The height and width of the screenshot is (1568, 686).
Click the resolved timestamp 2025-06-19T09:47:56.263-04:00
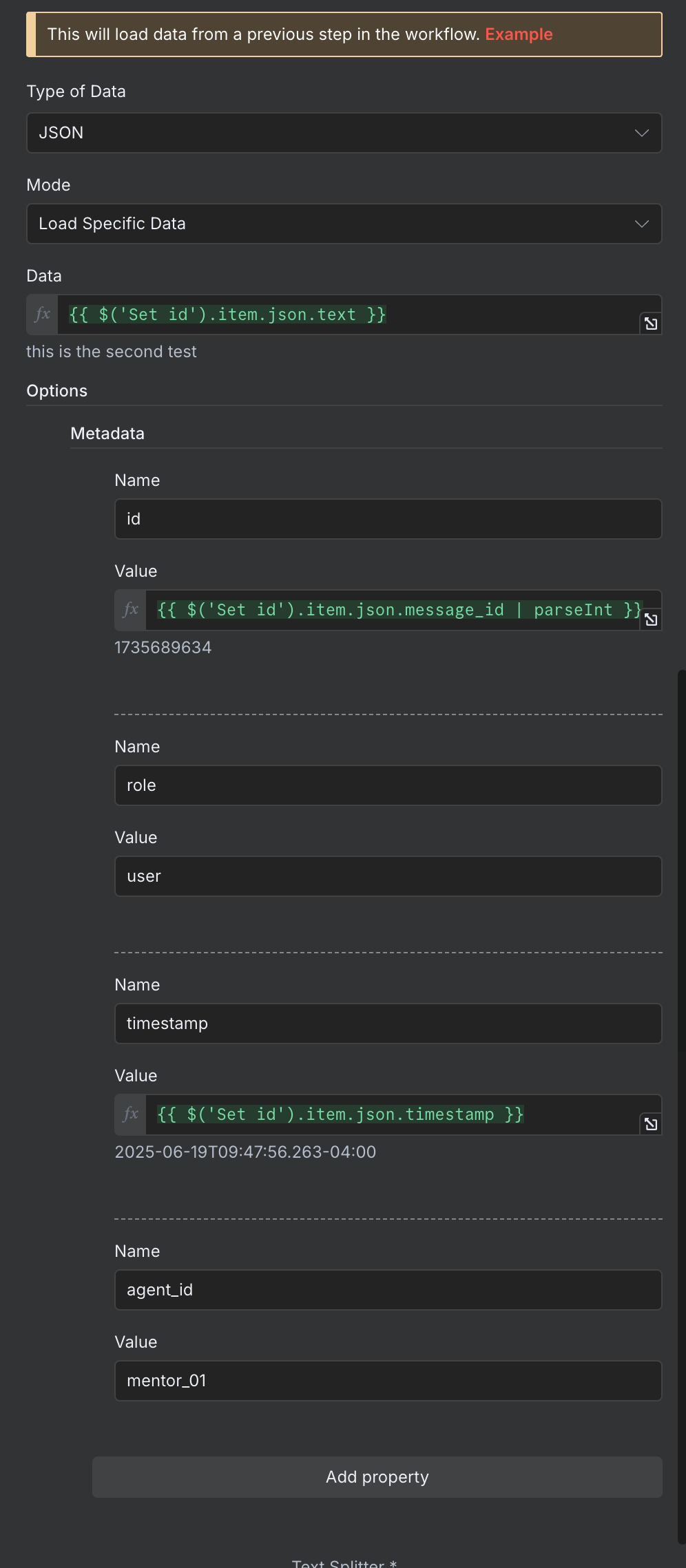[245, 1152]
